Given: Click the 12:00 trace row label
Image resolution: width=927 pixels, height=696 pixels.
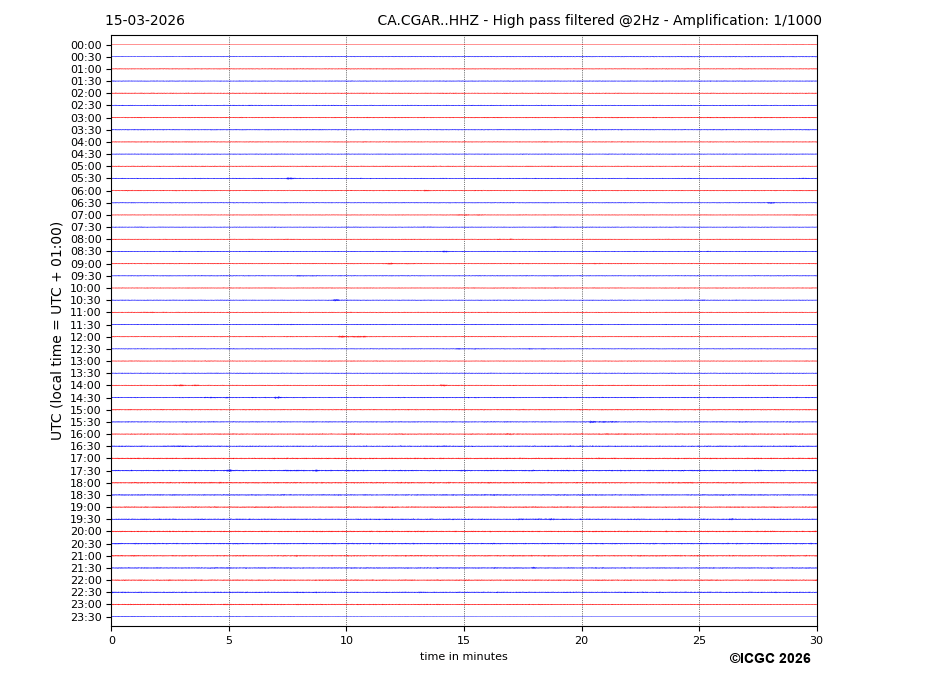Looking at the screenshot, I should tap(86, 337).
